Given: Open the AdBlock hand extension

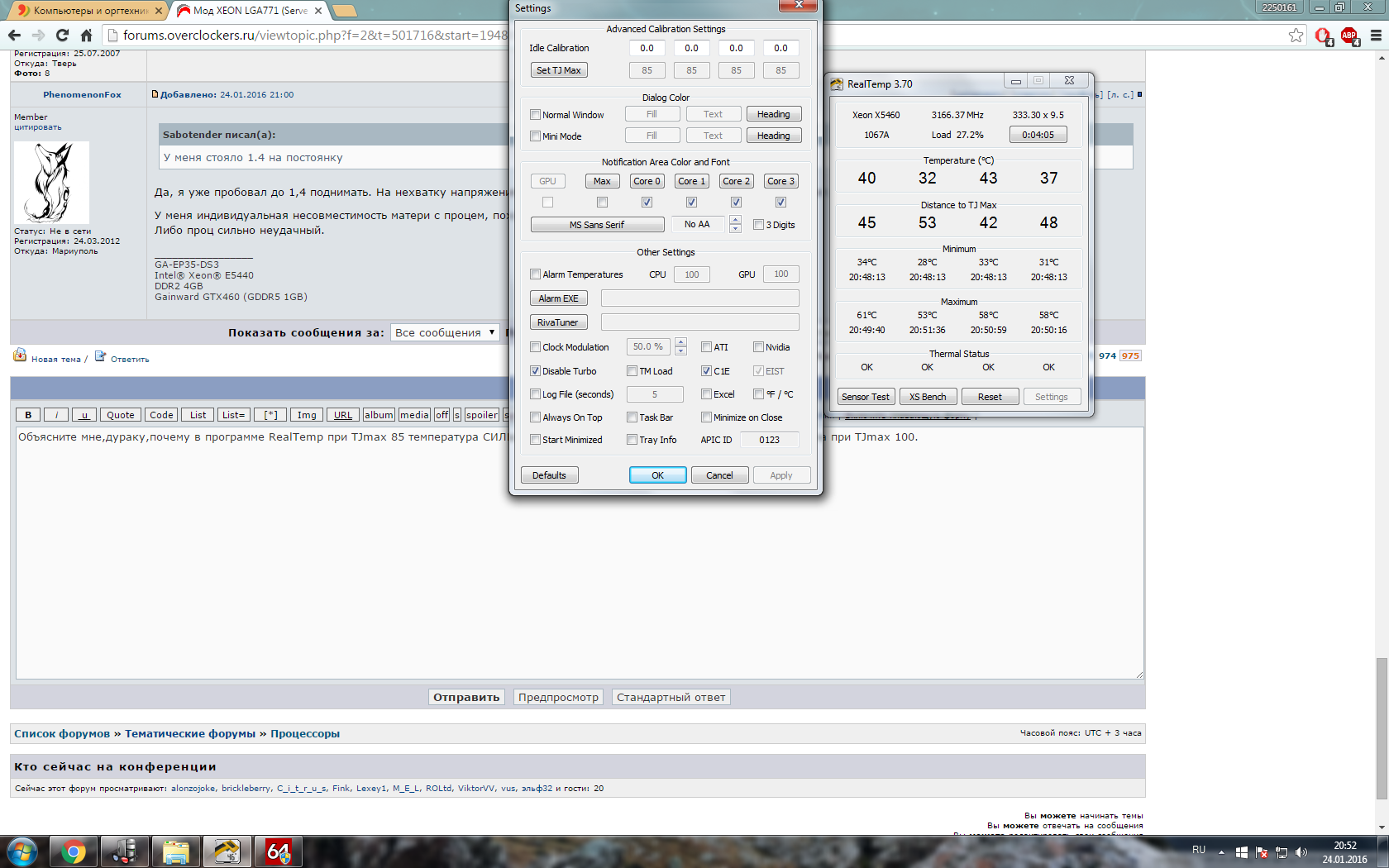Looking at the screenshot, I should tap(1324, 36).
